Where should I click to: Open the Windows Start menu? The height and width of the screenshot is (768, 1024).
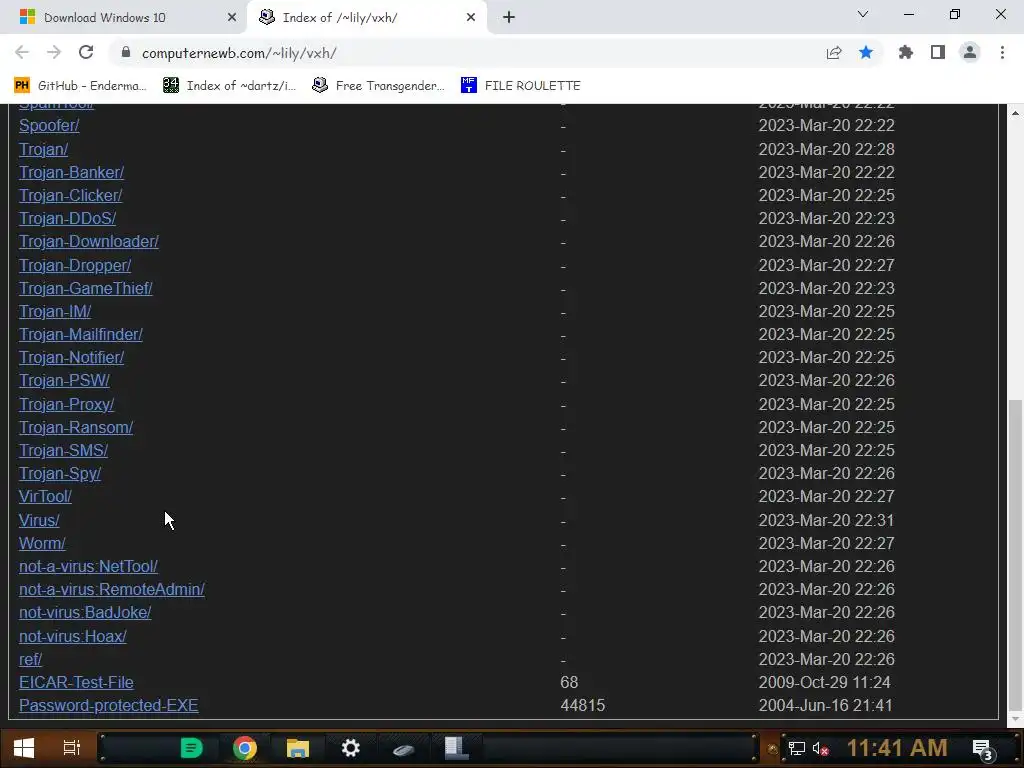[x=24, y=748]
